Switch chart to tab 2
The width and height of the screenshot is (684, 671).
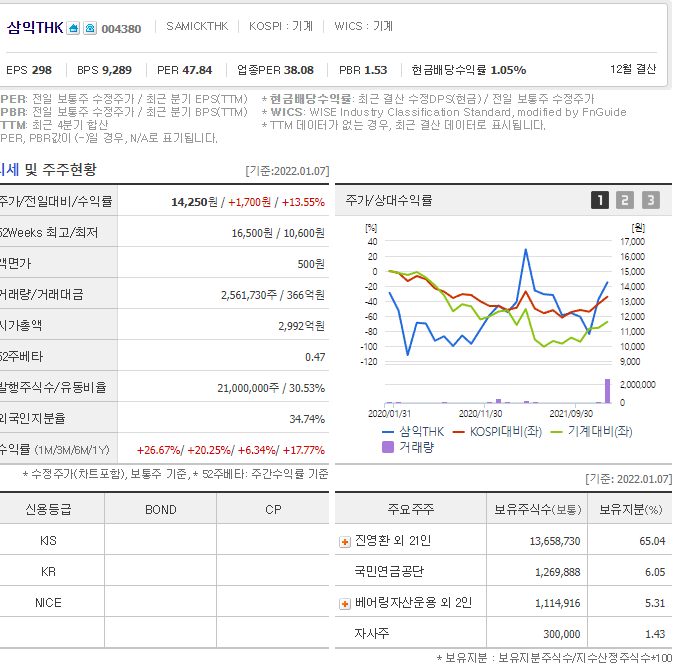[625, 200]
